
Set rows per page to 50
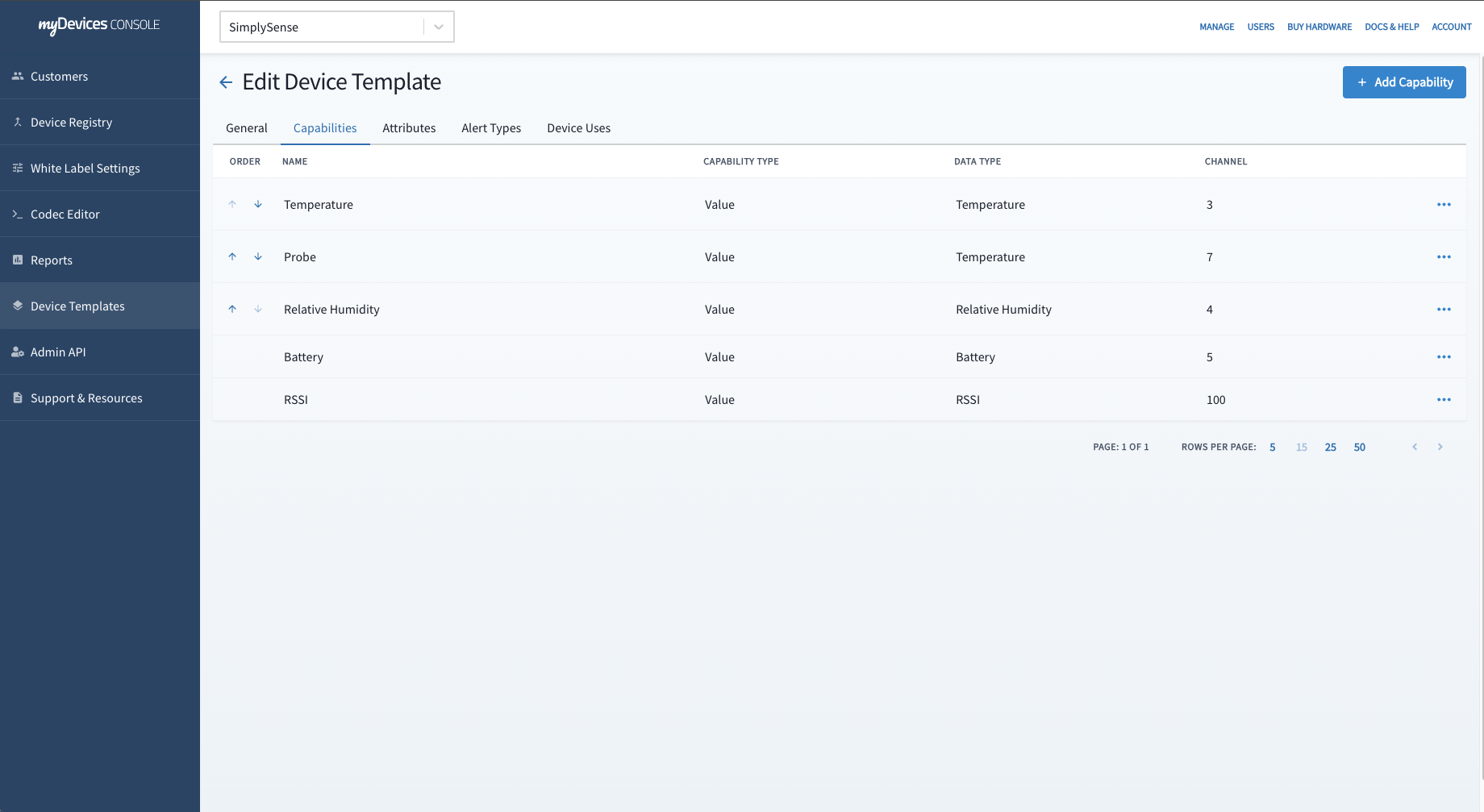1359,448
